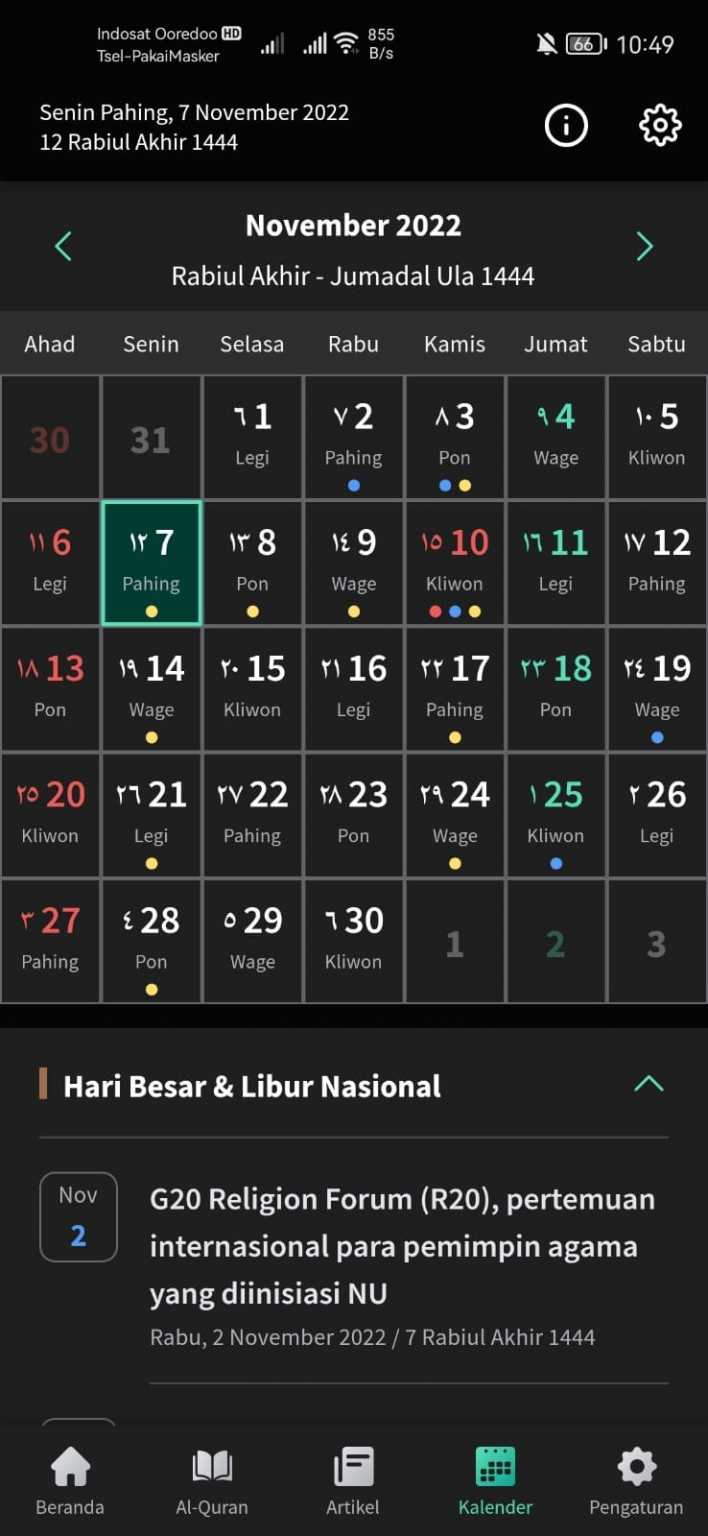708x1536 pixels.
Task: Navigate to previous month with left arrow
Action: [63, 246]
